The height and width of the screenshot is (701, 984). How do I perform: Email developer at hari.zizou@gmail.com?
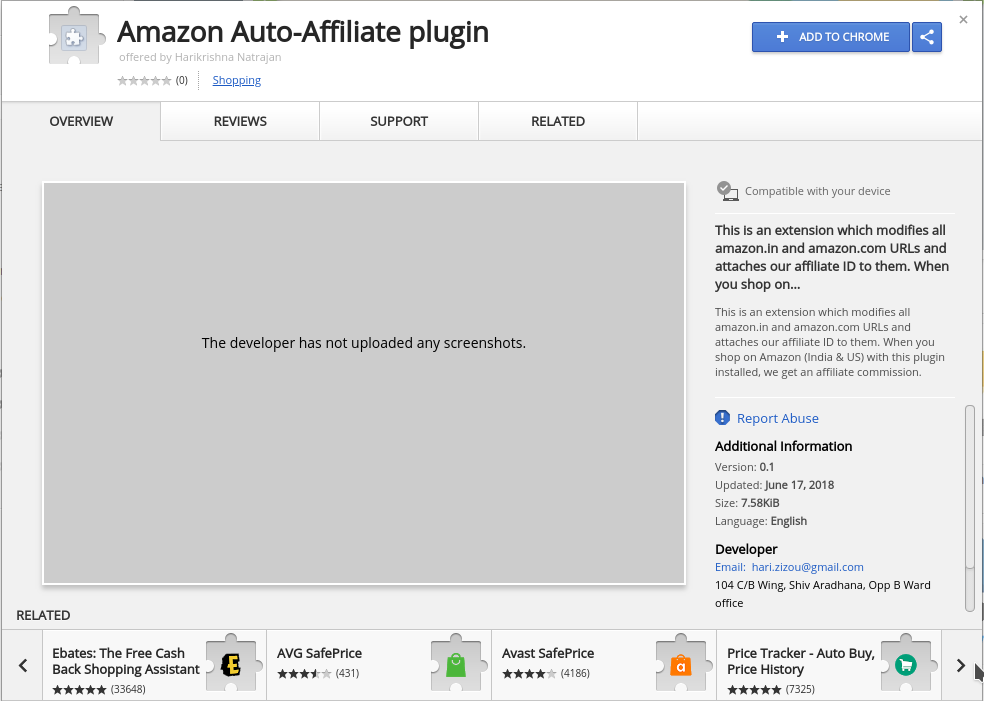tap(807, 567)
